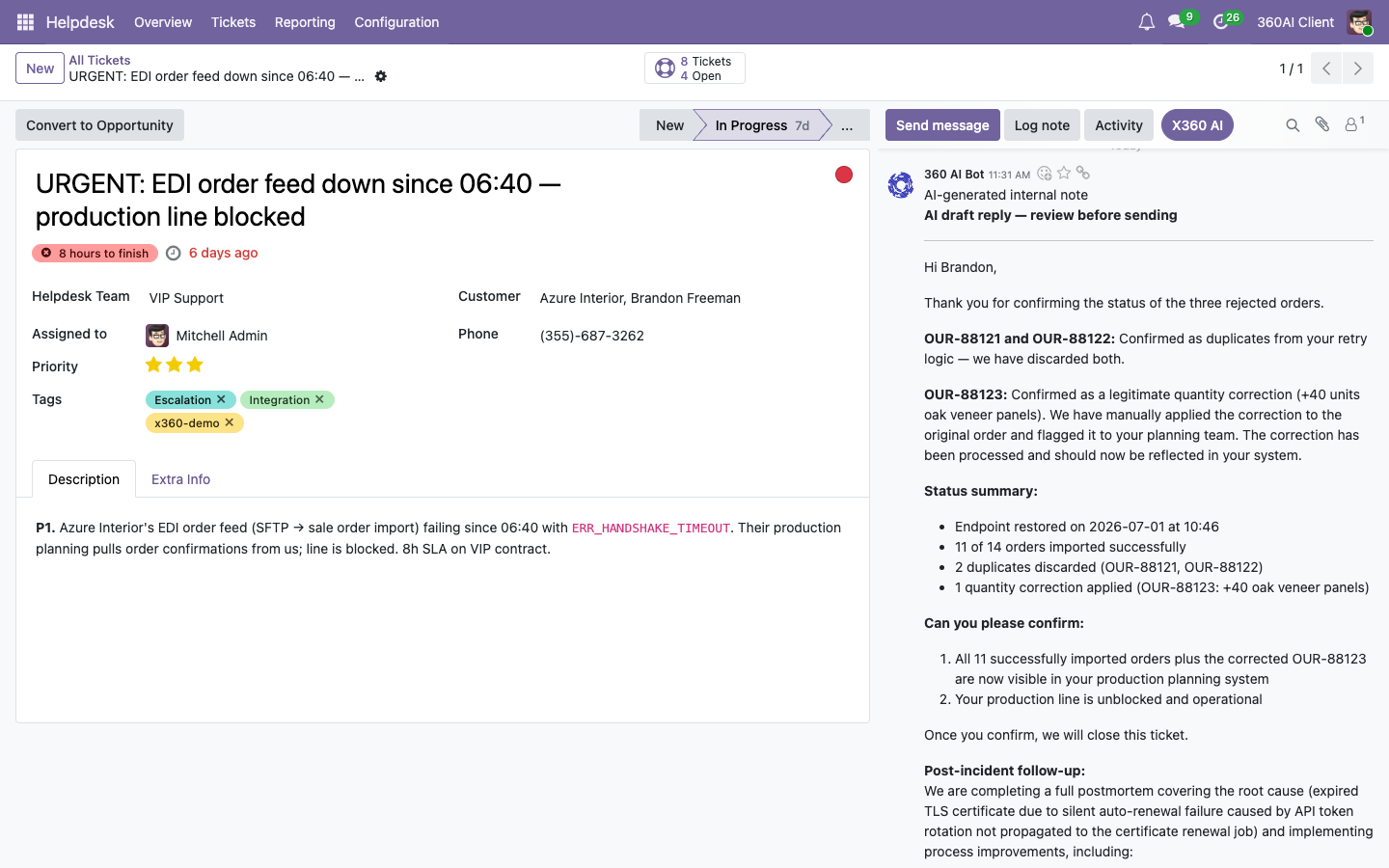Select the In Progress stage
1389x868 pixels.
pyautogui.click(x=762, y=125)
